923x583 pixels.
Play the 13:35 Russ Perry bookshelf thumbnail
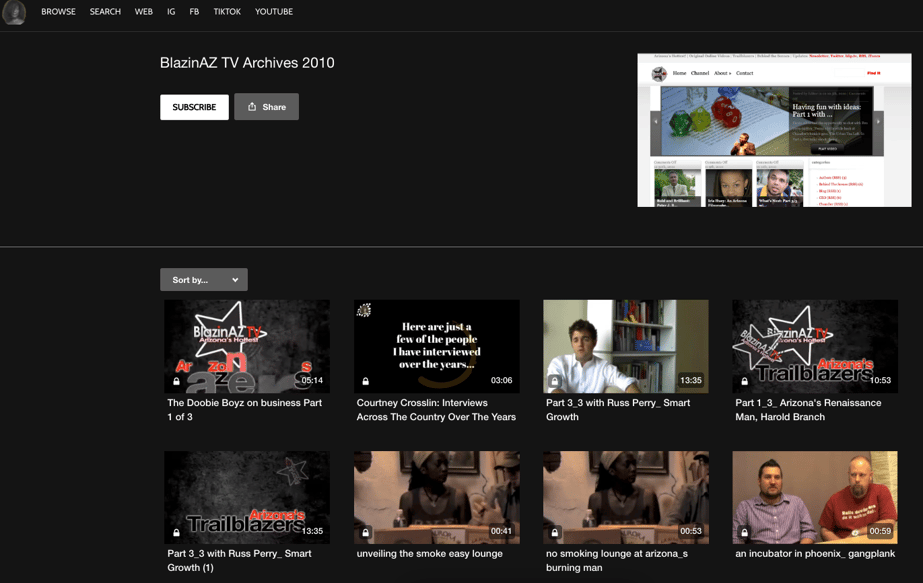[x=626, y=346]
